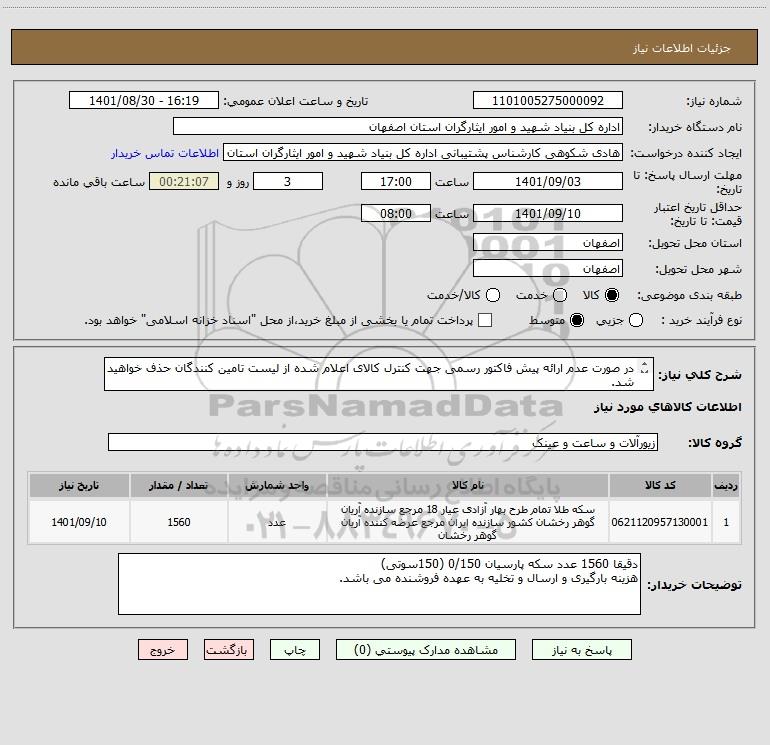Click the تاریخ نیاز column header
This screenshot has width=770, height=745.
[x=79, y=485]
